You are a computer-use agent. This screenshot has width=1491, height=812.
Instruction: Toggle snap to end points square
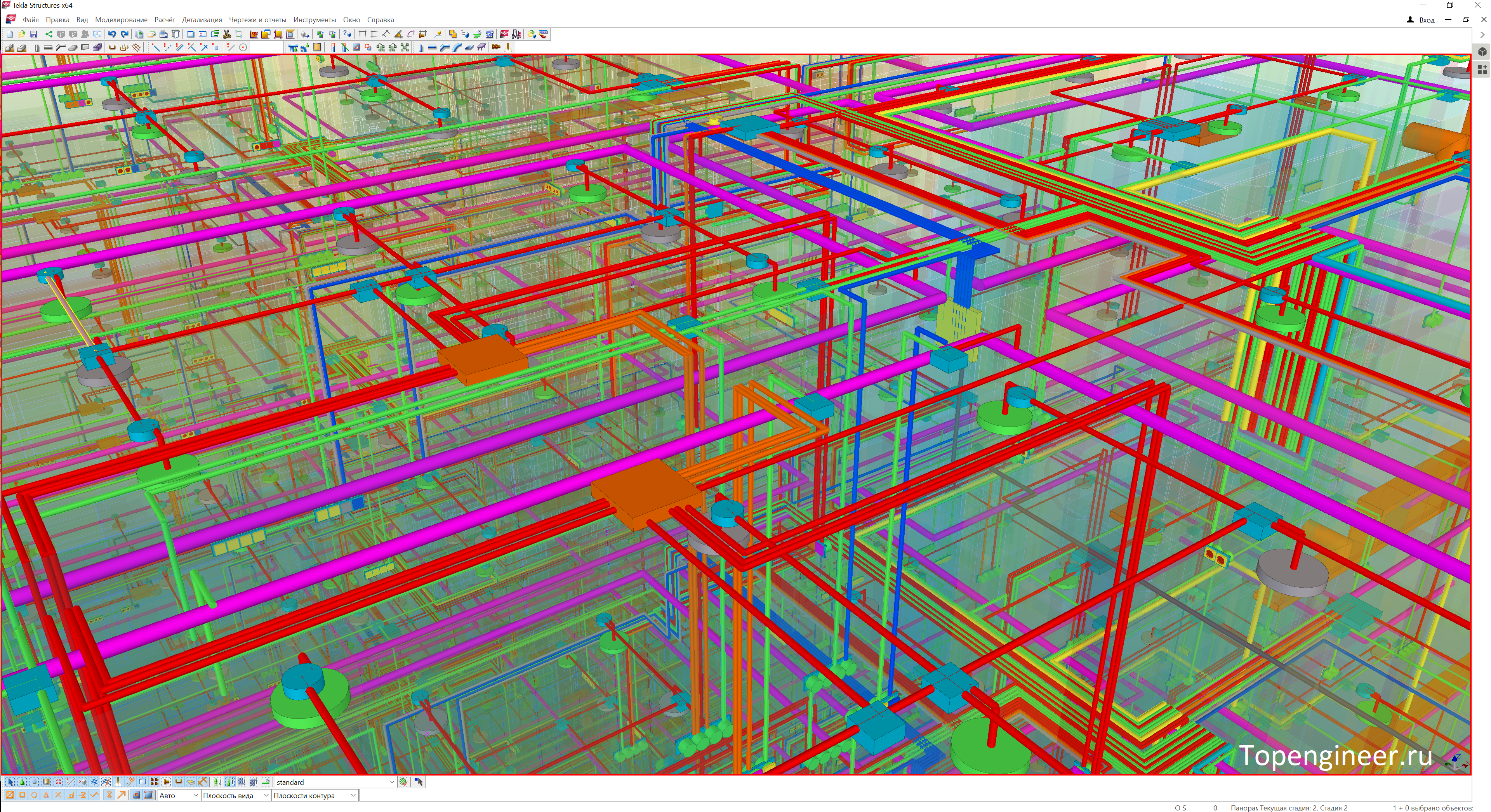tap(22, 795)
